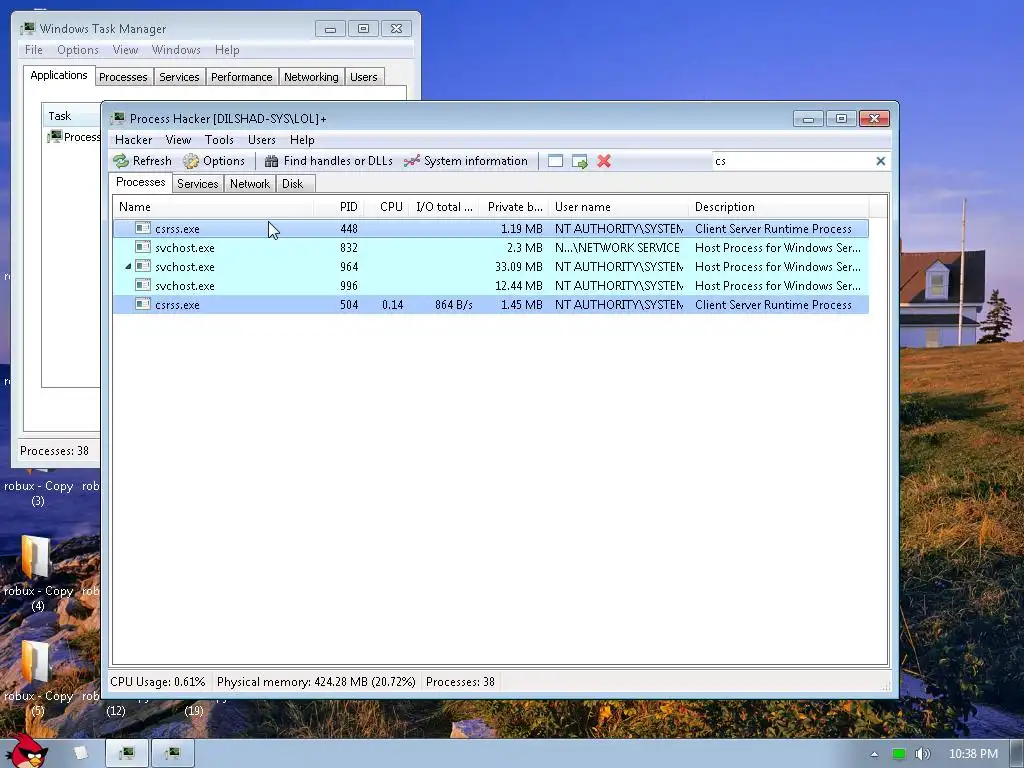Select the Processes tab in Process Hacker
The width and height of the screenshot is (1024, 768).
tap(140, 182)
